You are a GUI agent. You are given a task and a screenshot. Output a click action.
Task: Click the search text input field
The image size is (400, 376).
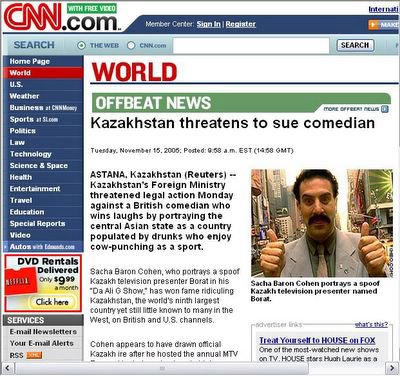(251, 46)
